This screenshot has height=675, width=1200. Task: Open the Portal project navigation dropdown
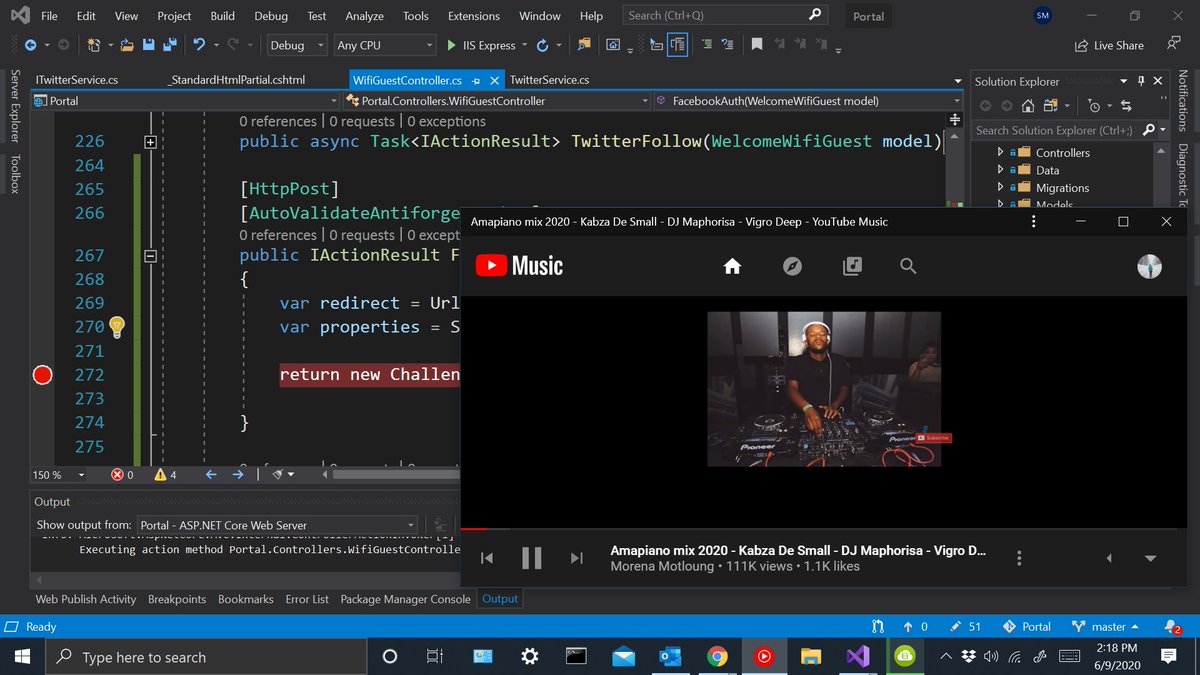coord(186,101)
